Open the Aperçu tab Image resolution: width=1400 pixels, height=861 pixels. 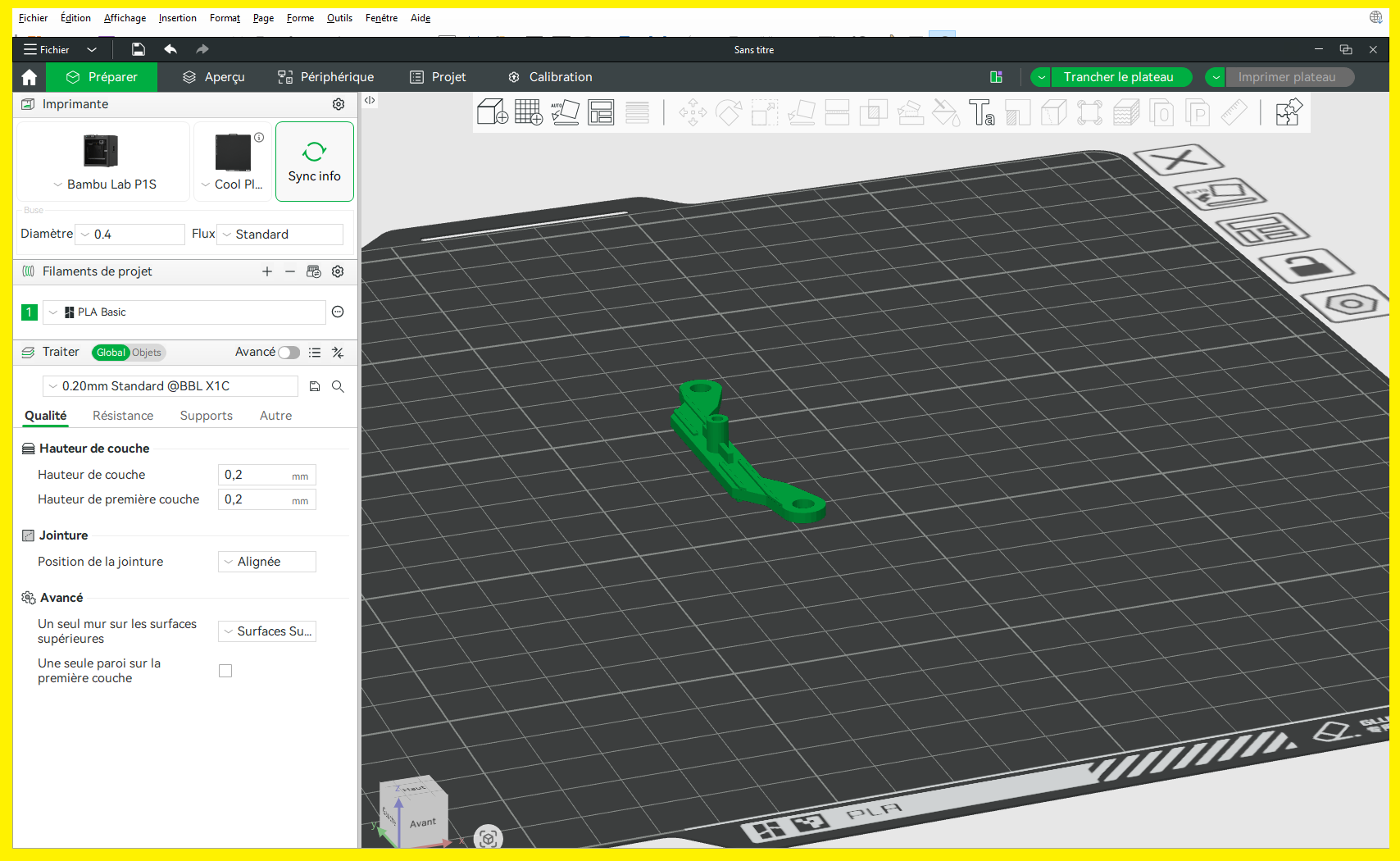[x=214, y=77]
